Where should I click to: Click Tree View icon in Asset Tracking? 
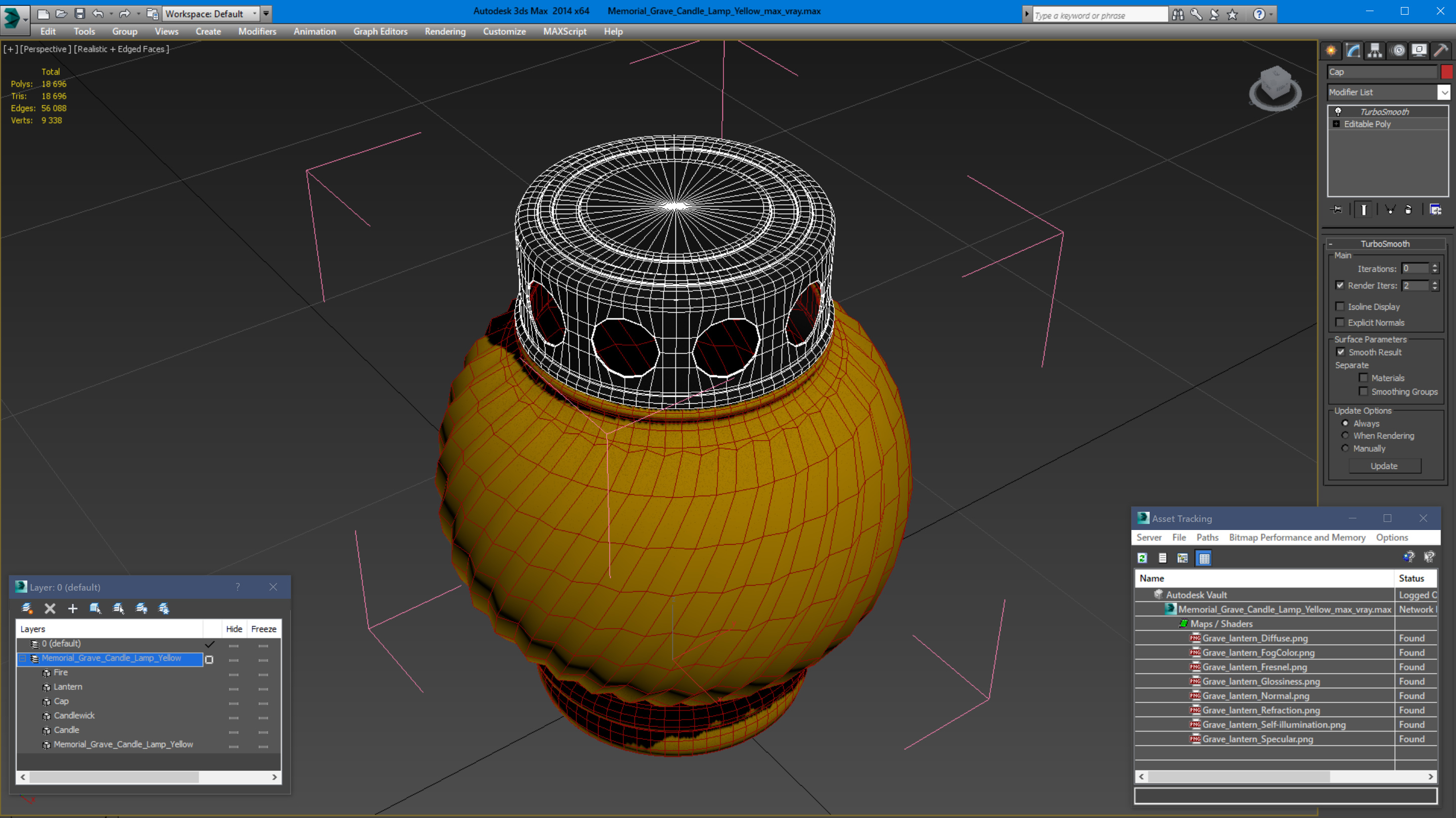(1182, 558)
